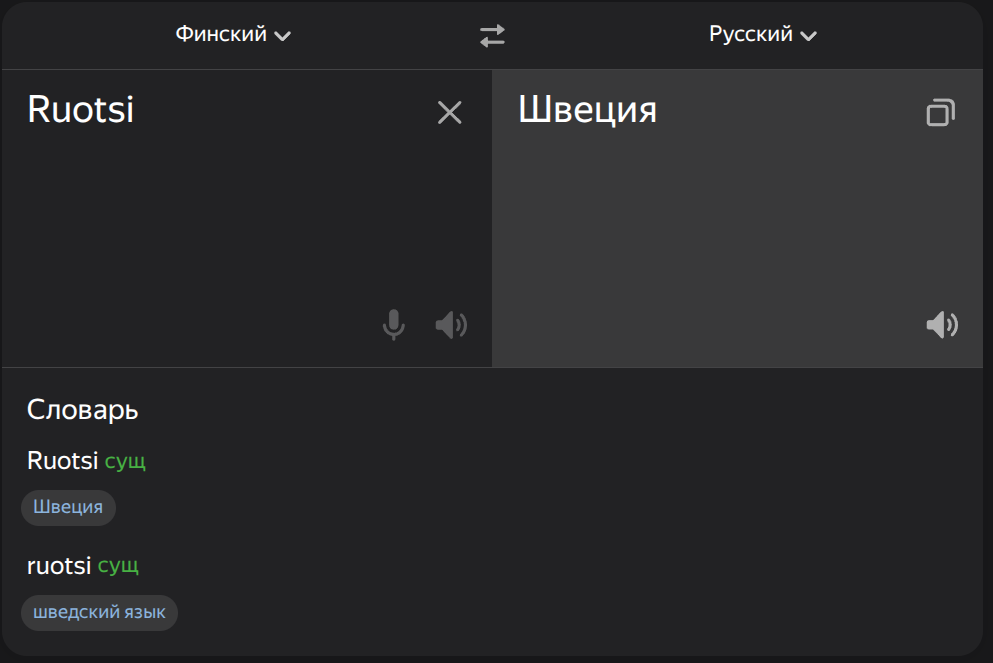Image resolution: width=993 pixels, height=663 pixels.
Task: Click the large translated text Швеция
Action: point(587,110)
